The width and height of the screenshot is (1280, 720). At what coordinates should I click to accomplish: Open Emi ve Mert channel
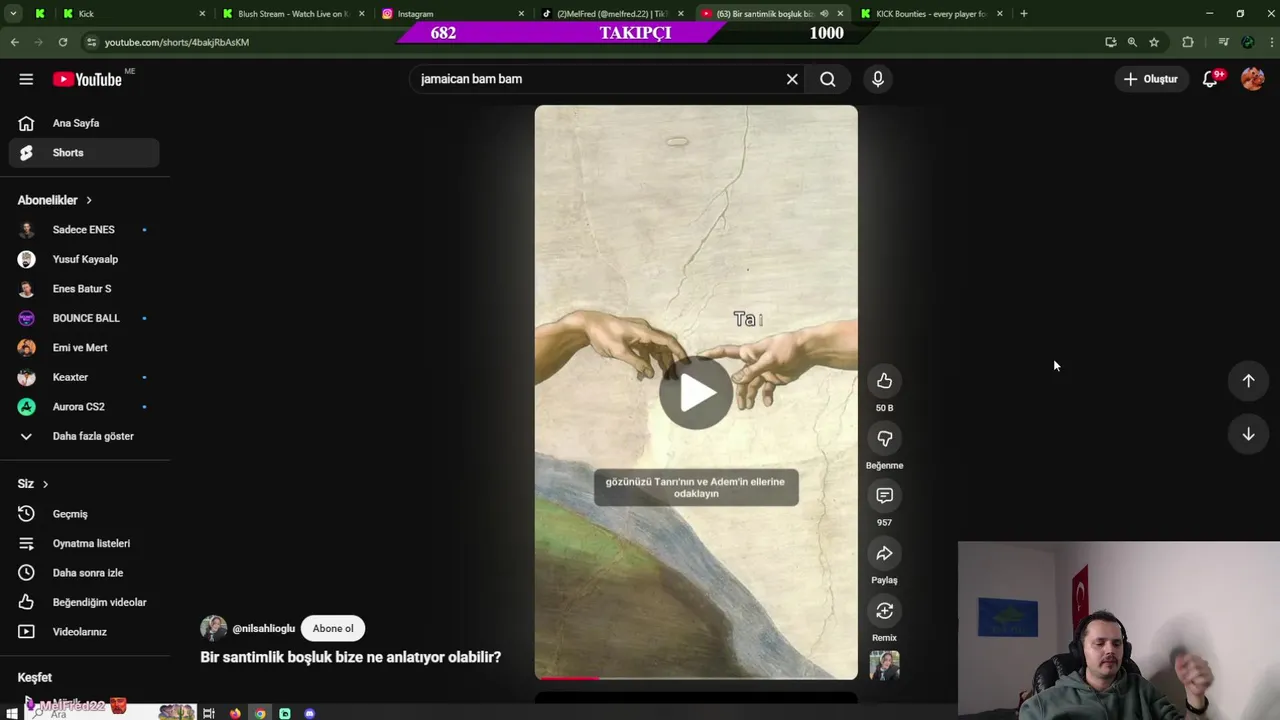84,348
